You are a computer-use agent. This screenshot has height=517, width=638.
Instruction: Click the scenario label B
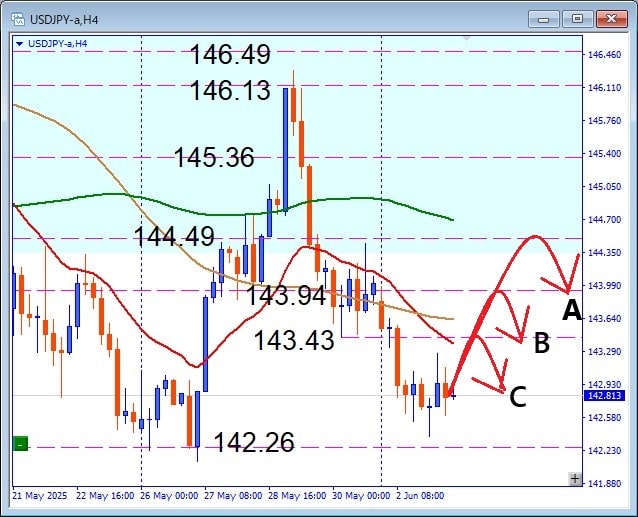click(542, 343)
